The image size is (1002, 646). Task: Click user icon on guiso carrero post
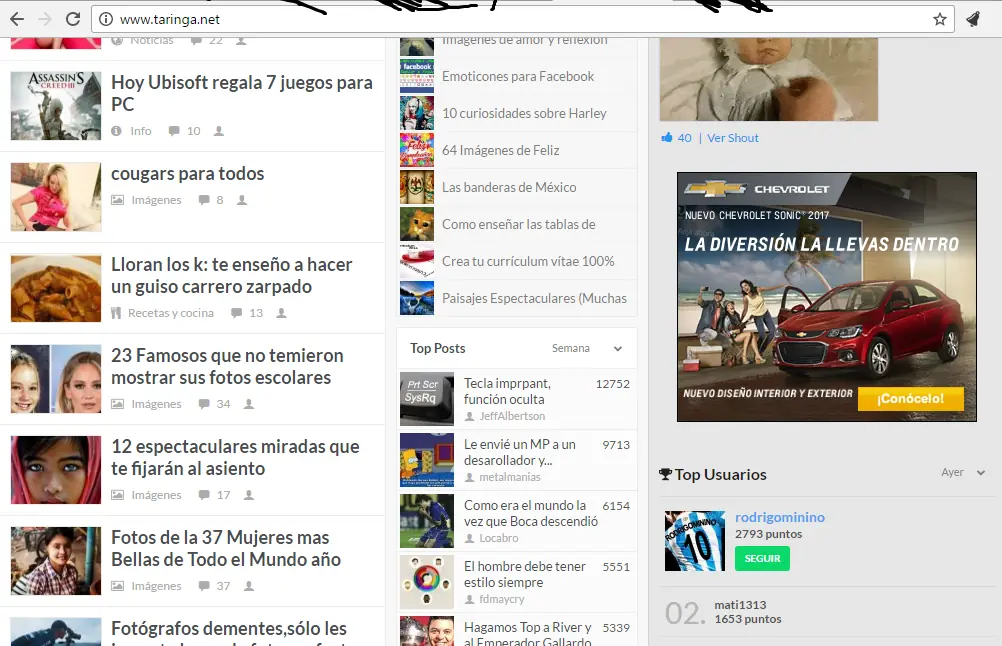tap(281, 313)
